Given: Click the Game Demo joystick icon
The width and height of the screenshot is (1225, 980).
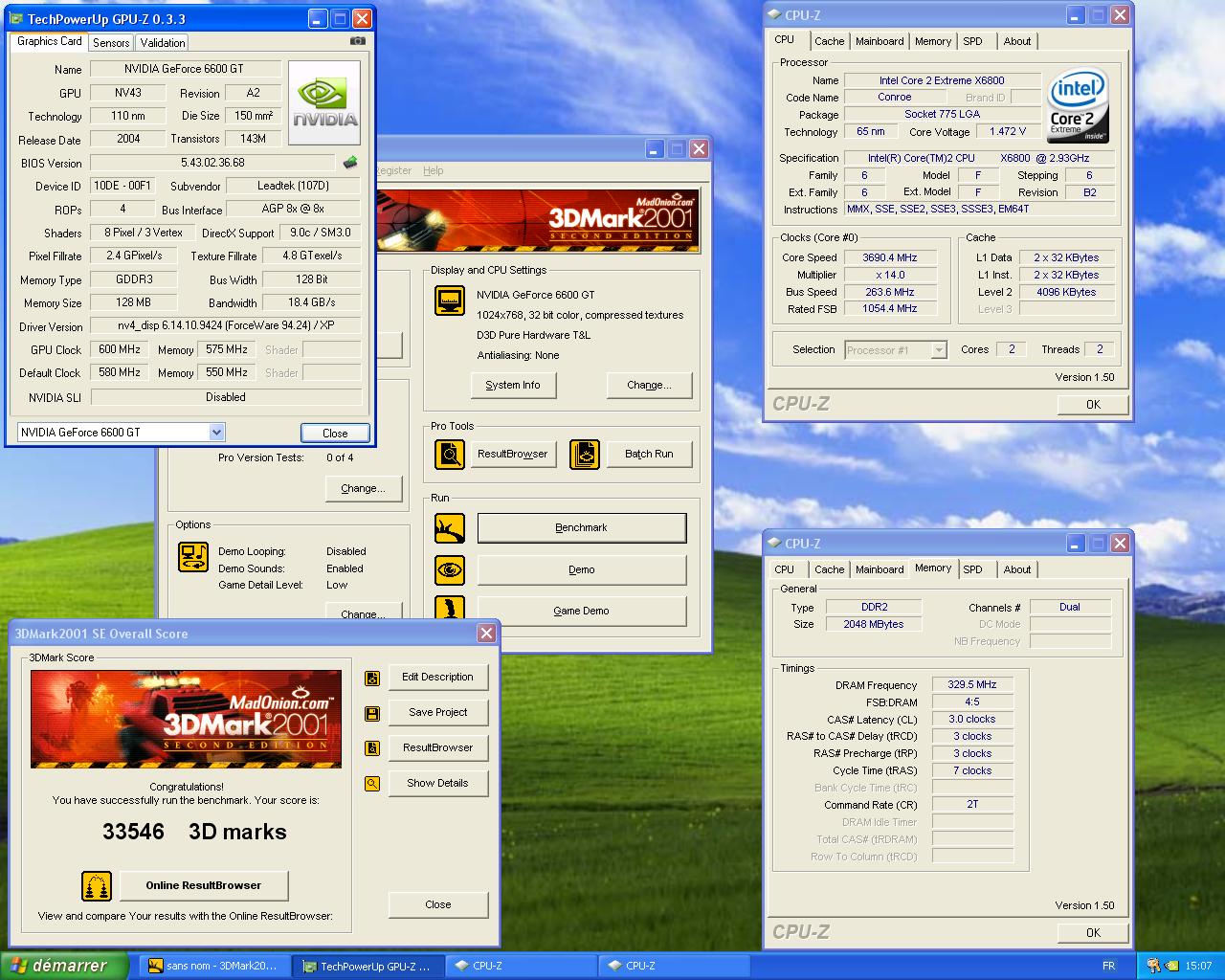Looking at the screenshot, I should [x=450, y=609].
